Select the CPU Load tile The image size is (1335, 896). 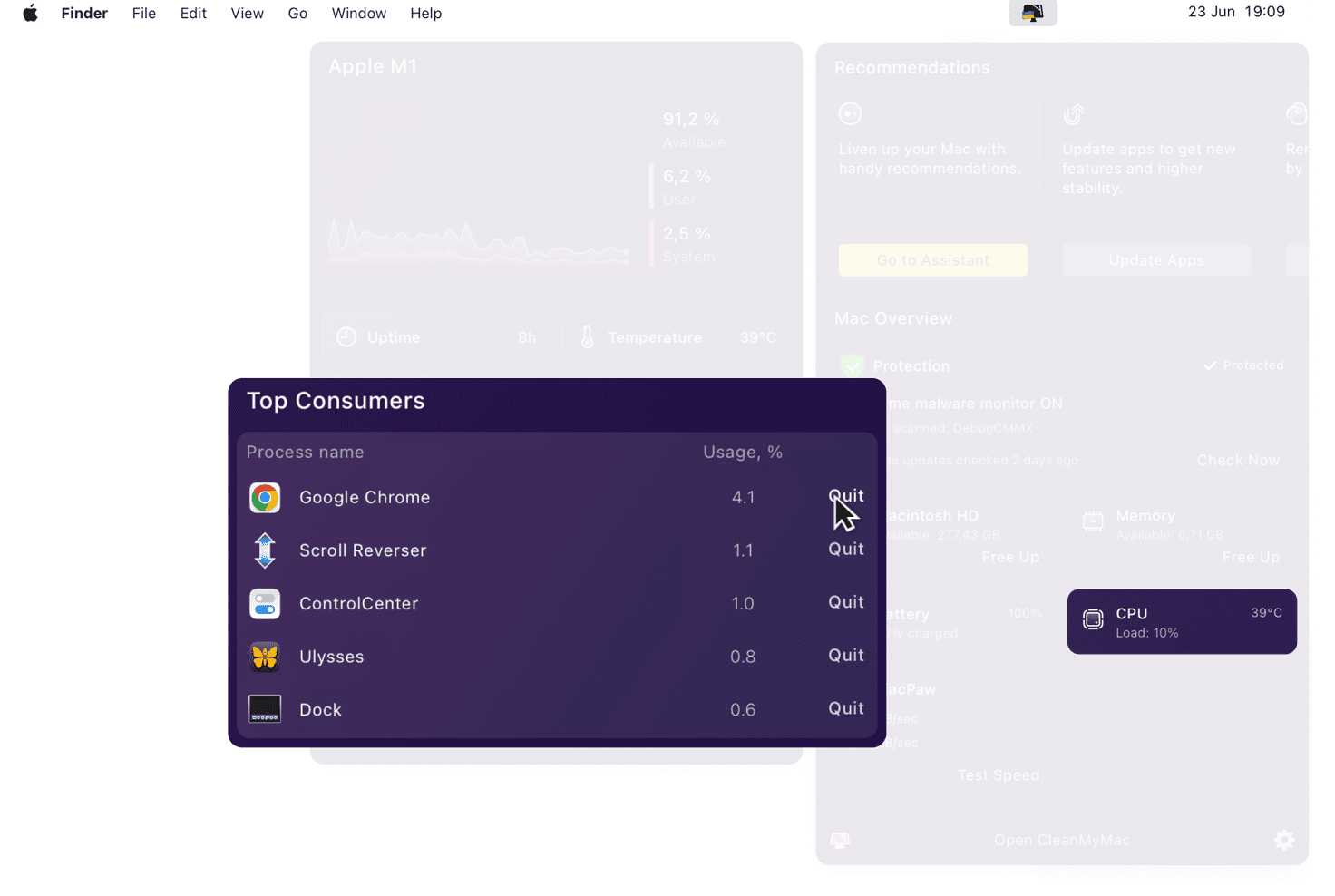[1182, 621]
